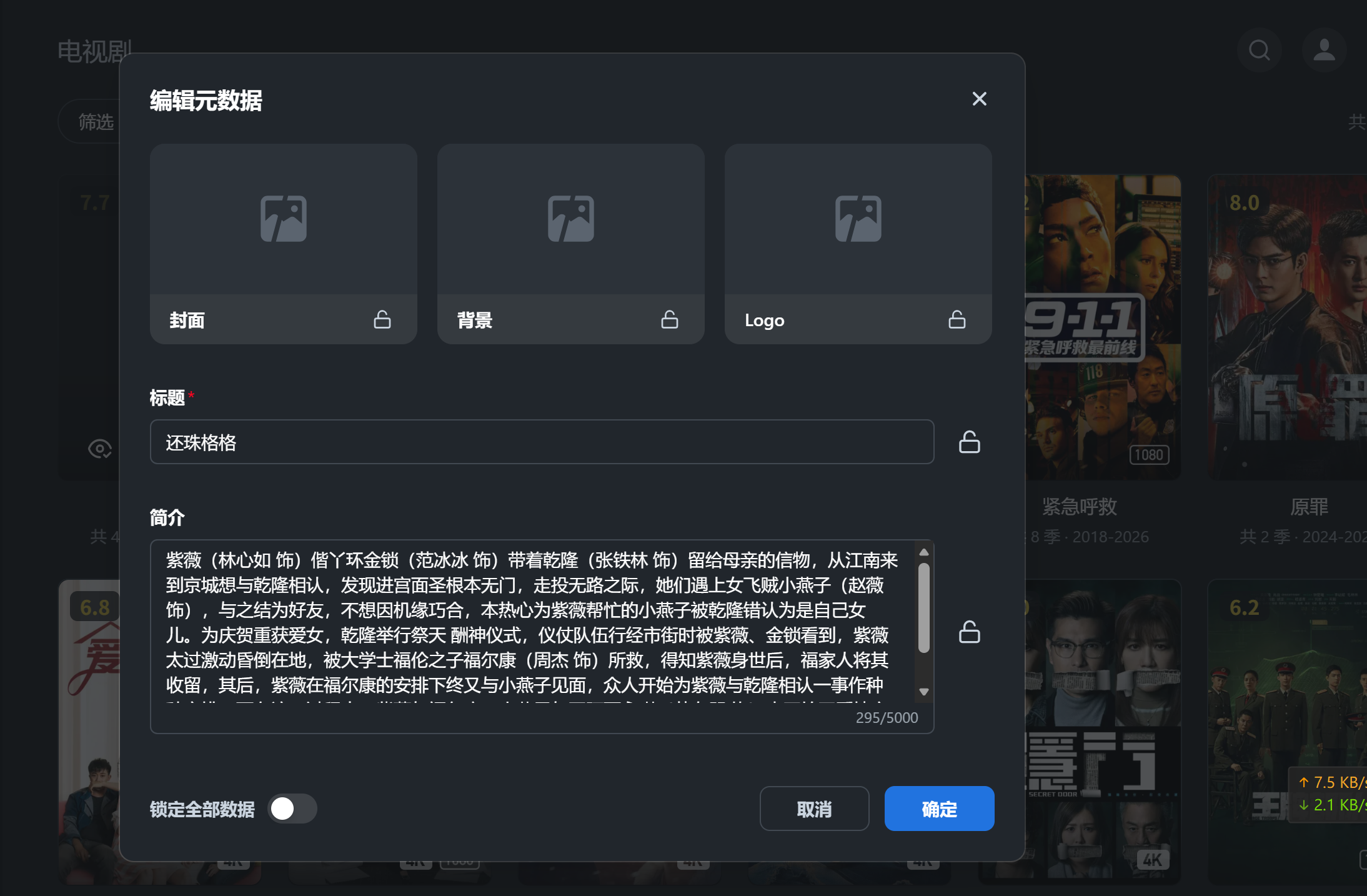The width and height of the screenshot is (1367, 896).
Task: Toggle the lock icon for 封面
Action: pyautogui.click(x=382, y=319)
